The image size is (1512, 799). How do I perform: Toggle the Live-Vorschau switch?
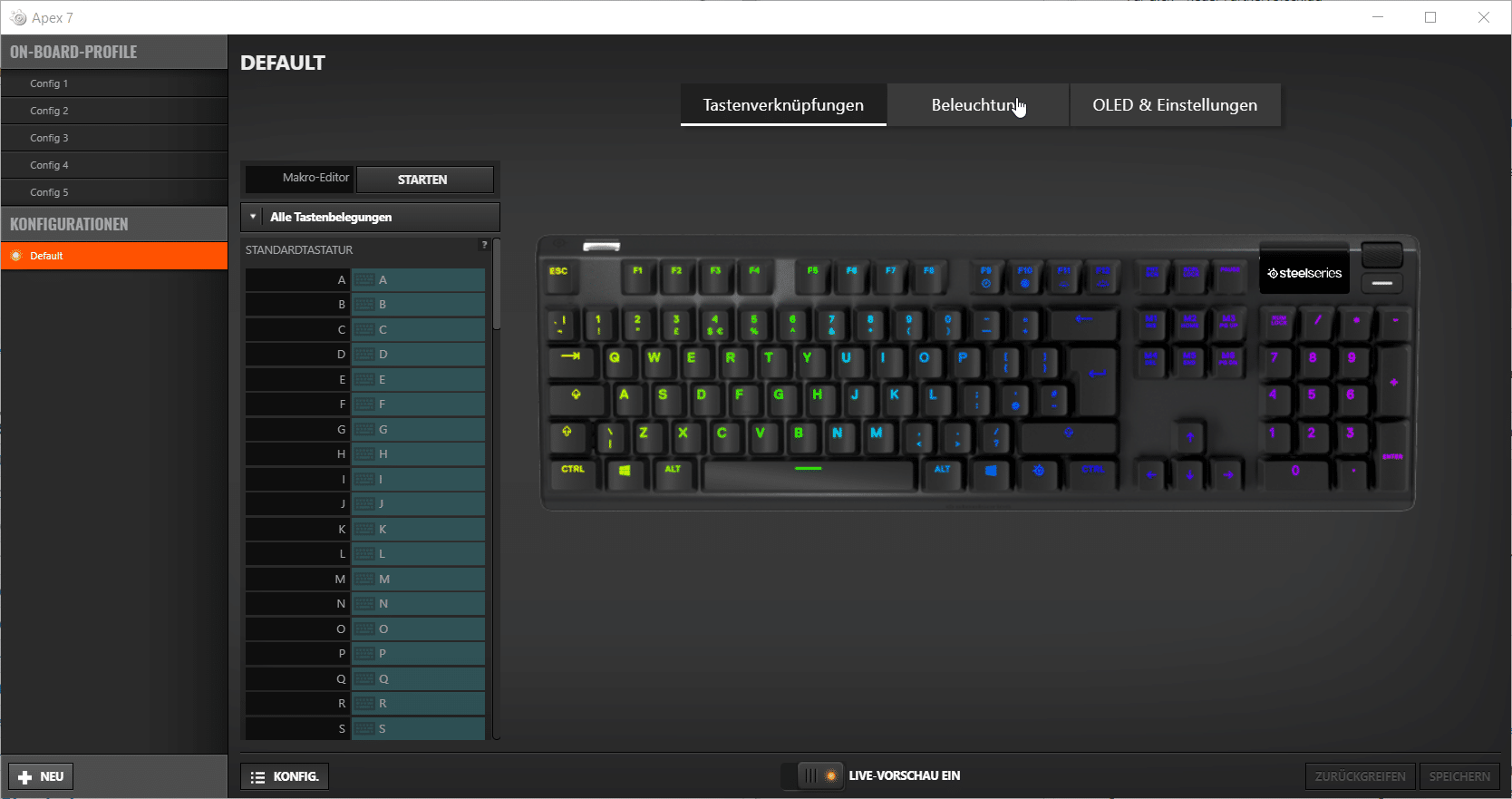click(820, 776)
